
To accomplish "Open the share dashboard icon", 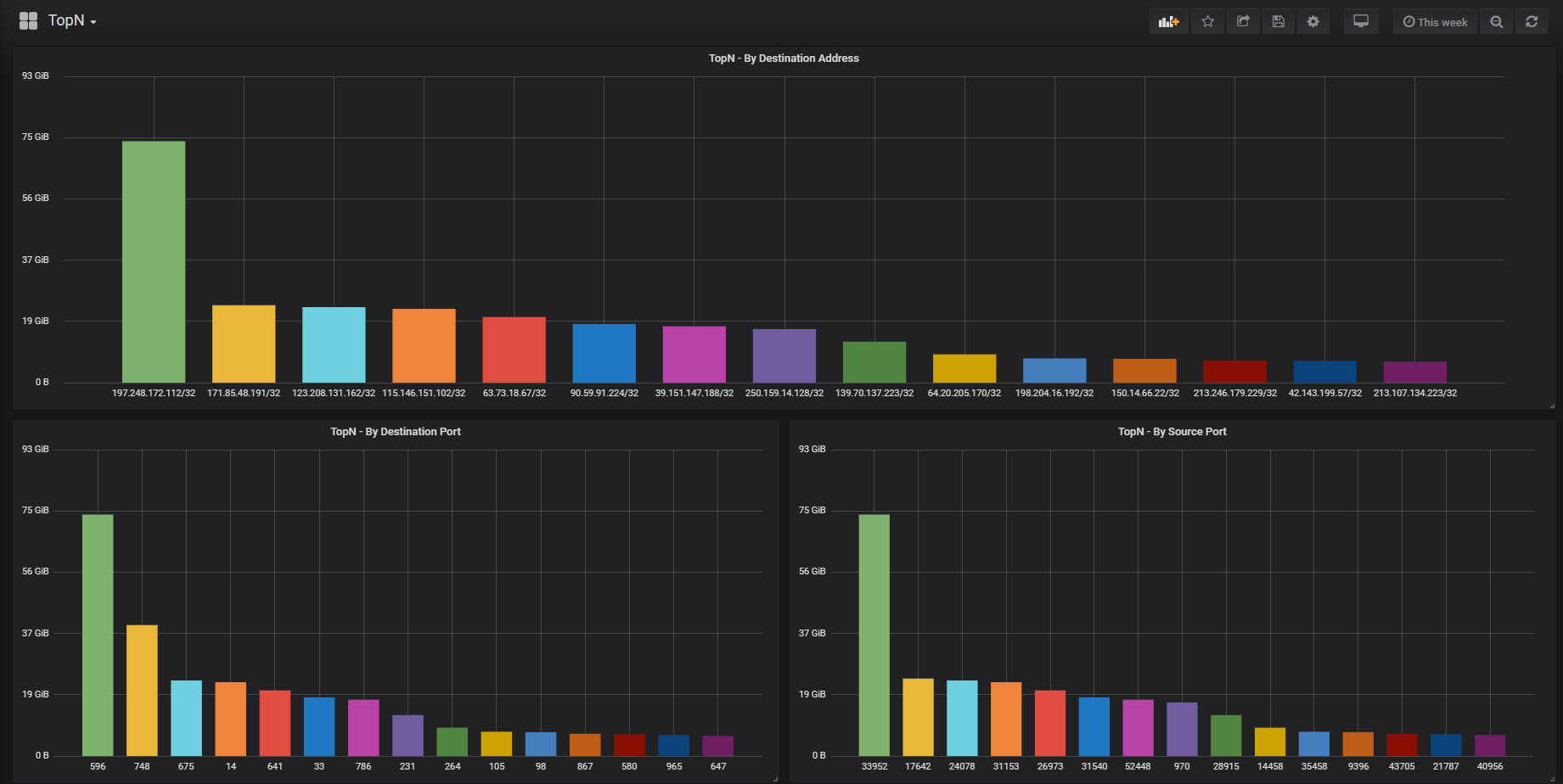I will pyautogui.click(x=1244, y=21).
